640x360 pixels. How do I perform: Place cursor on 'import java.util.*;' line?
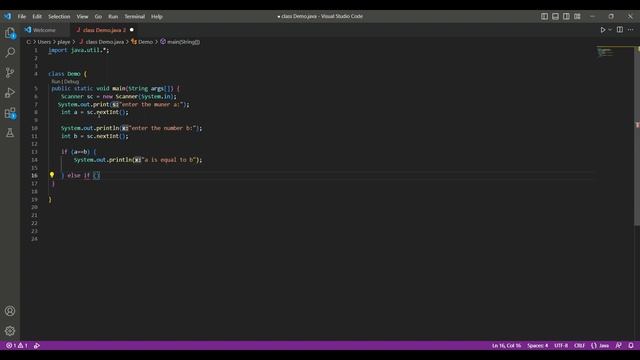tap(79, 50)
